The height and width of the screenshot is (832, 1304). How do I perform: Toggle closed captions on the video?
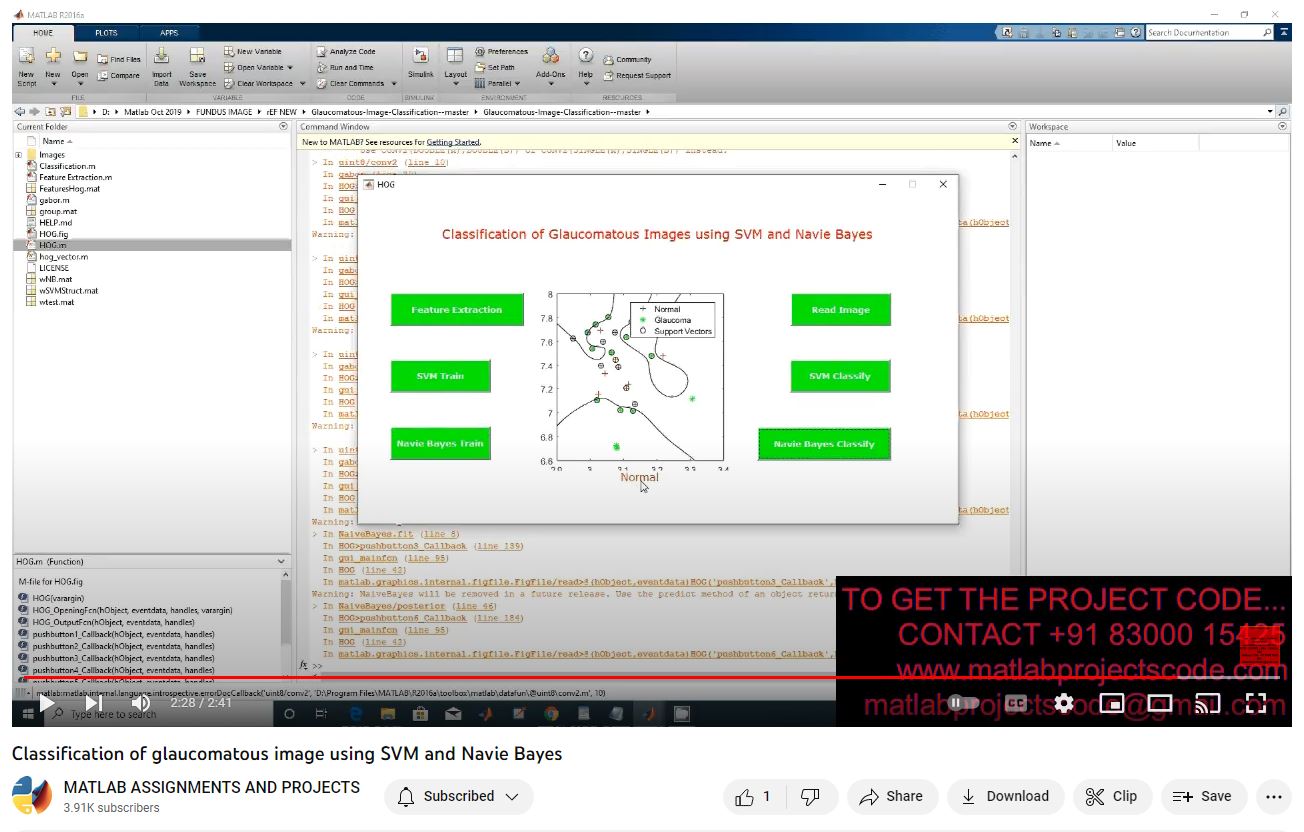(1016, 703)
